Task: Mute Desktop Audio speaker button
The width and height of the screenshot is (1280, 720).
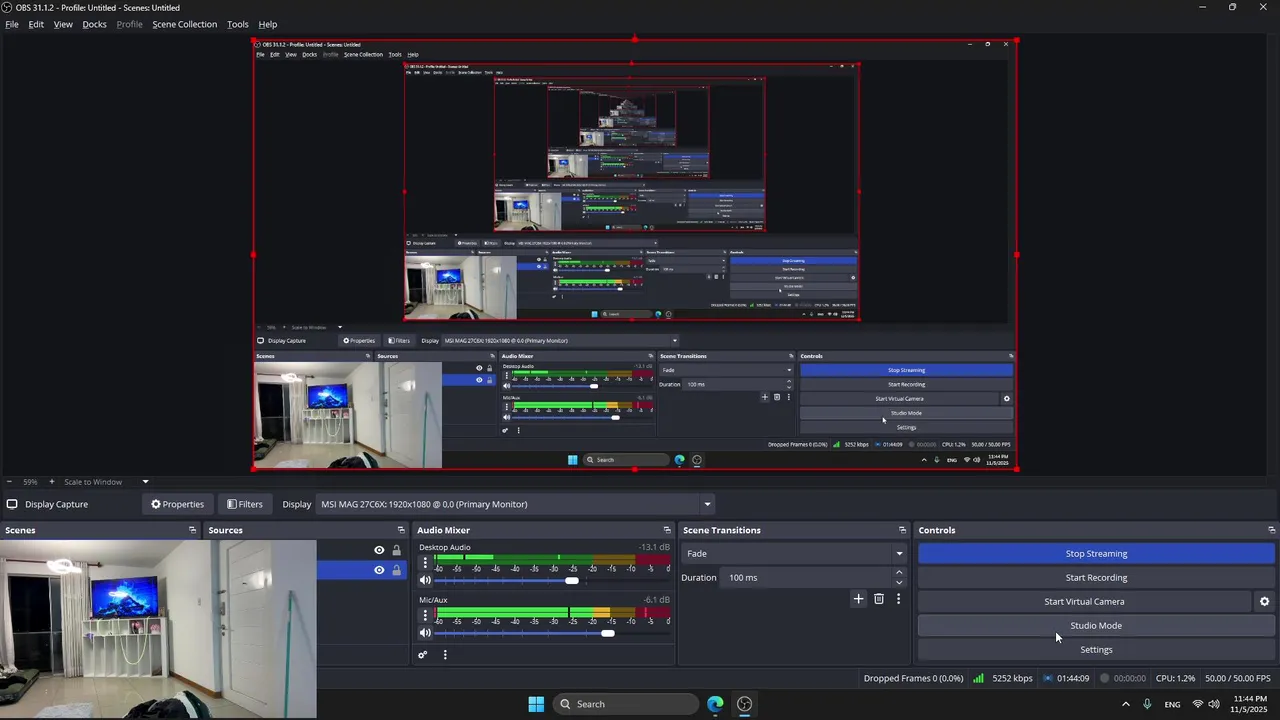Action: coord(425,580)
